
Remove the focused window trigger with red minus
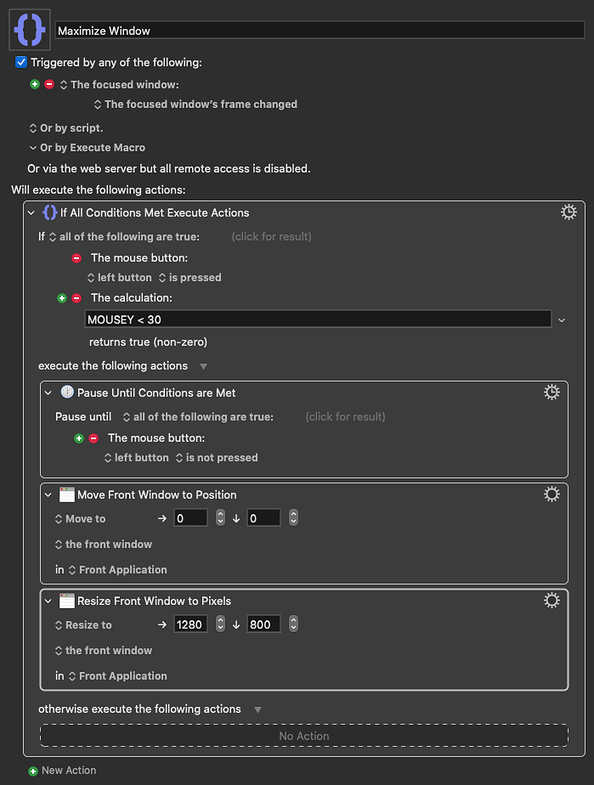coord(49,84)
